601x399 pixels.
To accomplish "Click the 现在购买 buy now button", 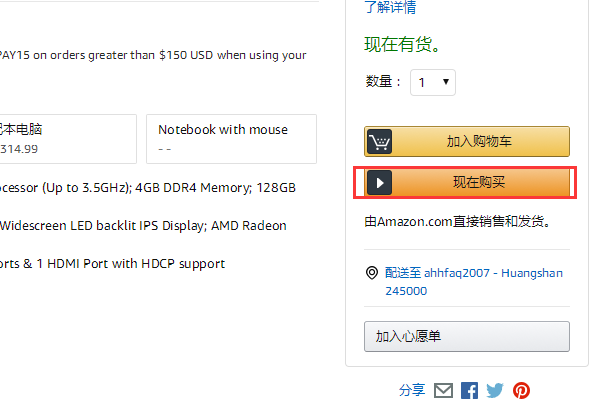I will pos(467,182).
